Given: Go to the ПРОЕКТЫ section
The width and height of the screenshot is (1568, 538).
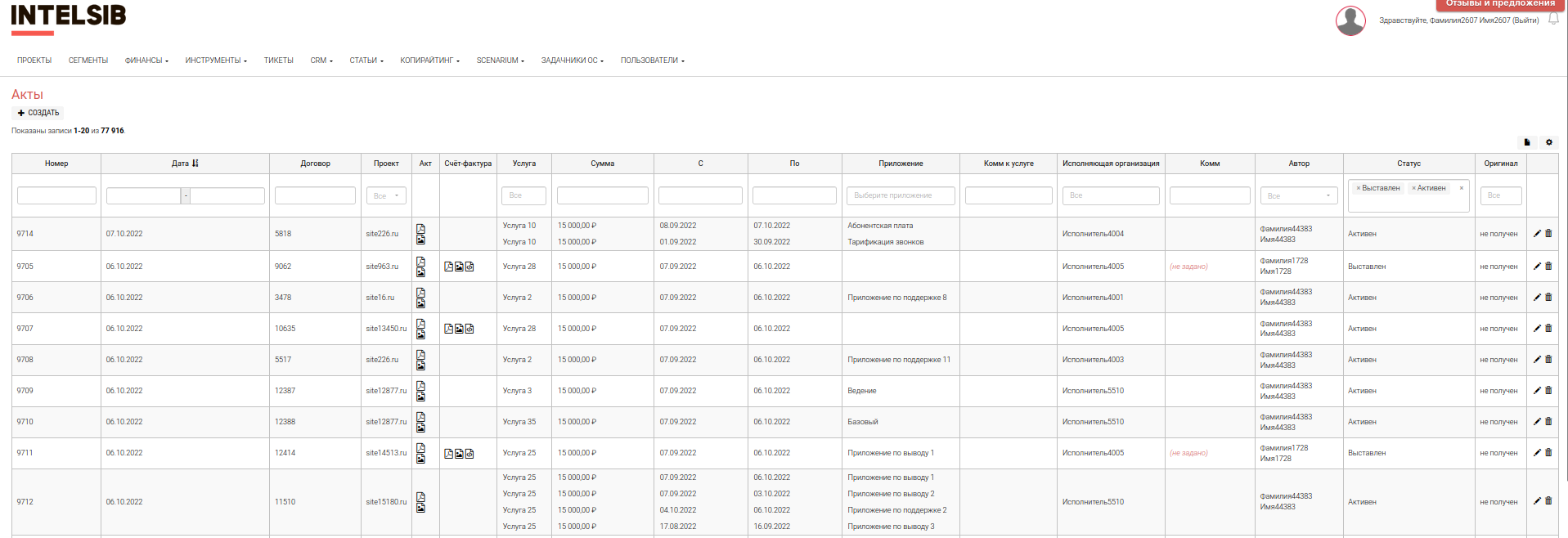Looking at the screenshot, I should click(x=34, y=61).
